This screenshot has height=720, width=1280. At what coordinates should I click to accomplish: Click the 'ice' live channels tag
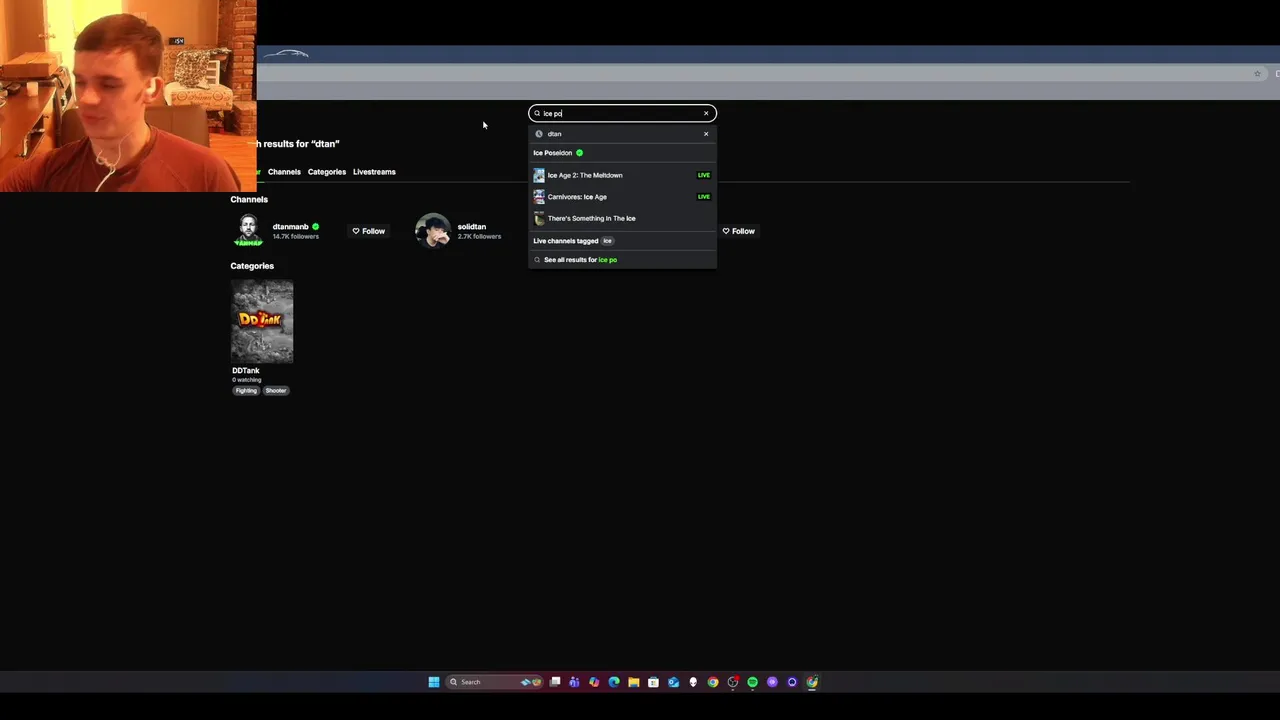tap(607, 241)
